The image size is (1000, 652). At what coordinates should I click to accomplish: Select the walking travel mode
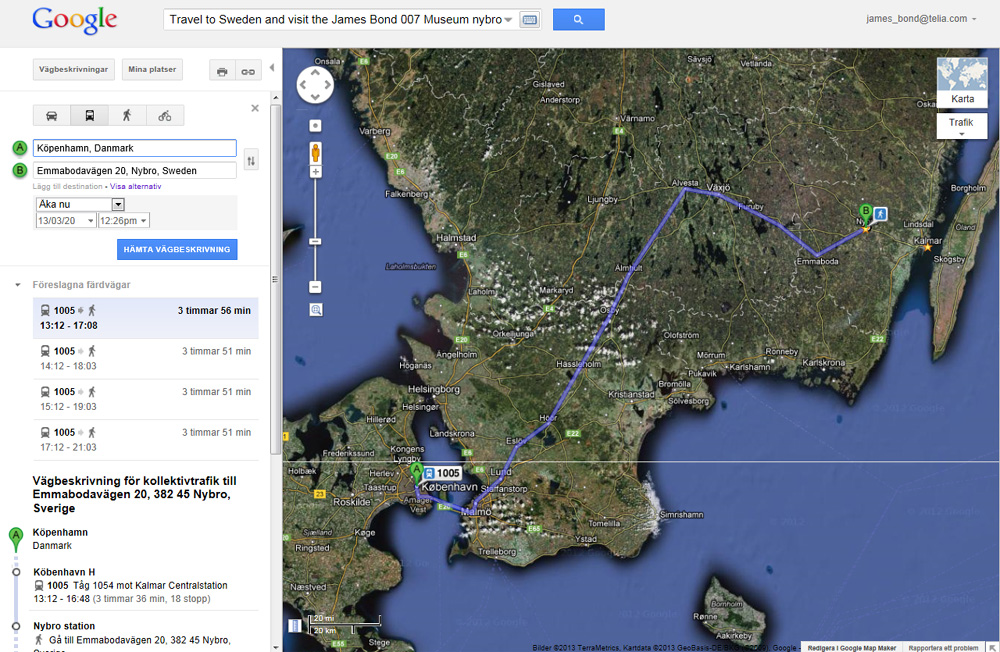[127, 115]
